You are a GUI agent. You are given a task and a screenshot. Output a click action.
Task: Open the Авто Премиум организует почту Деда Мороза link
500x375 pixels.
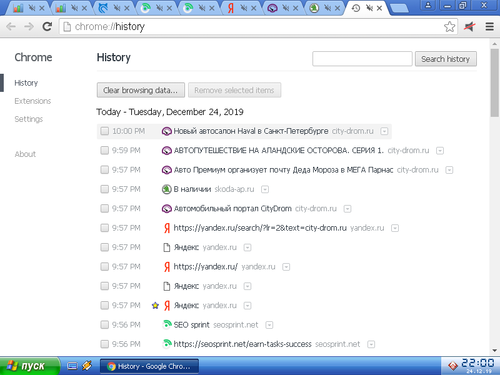click(x=283, y=170)
